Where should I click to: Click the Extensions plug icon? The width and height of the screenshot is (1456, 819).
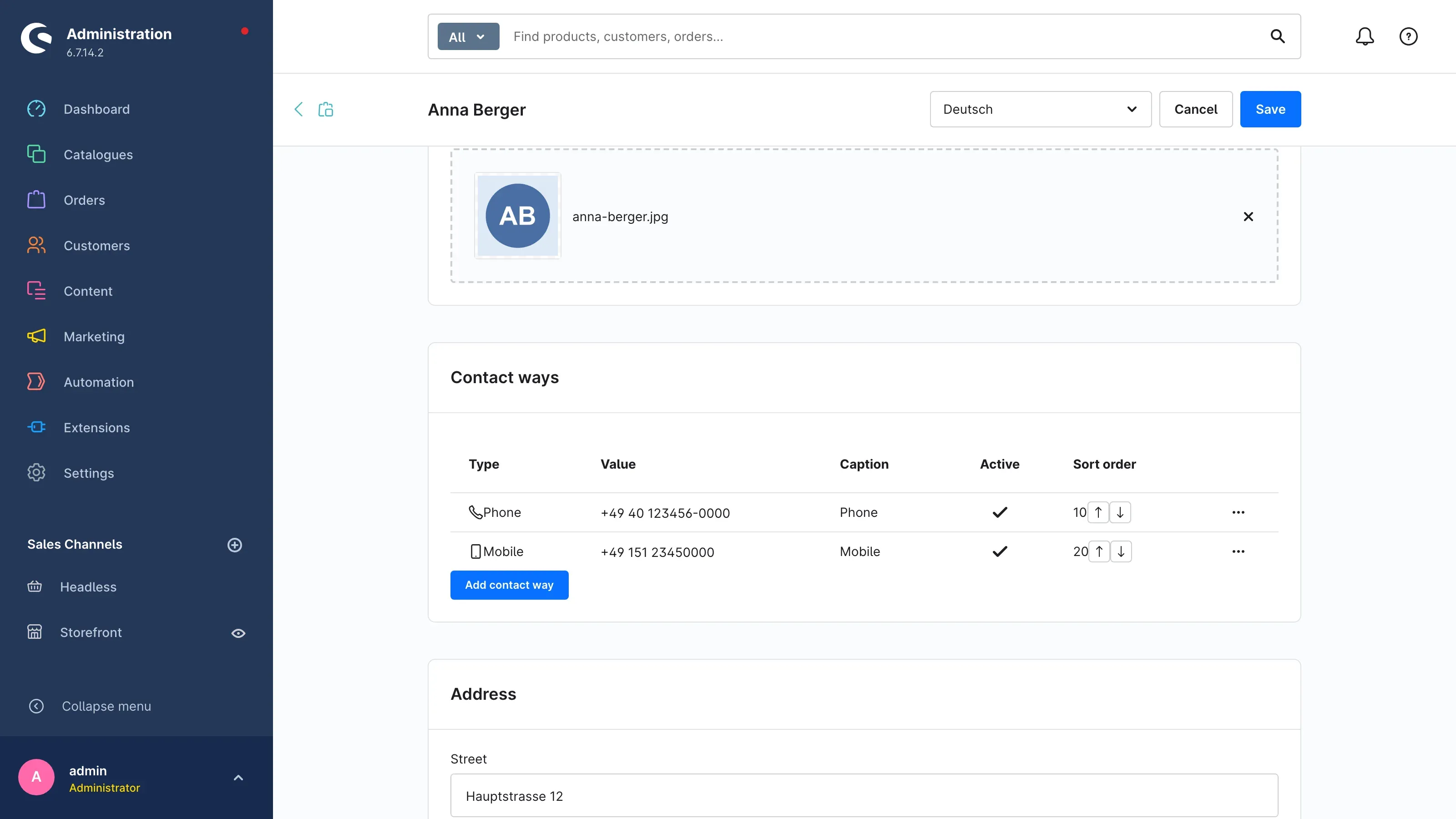pos(36,427)
